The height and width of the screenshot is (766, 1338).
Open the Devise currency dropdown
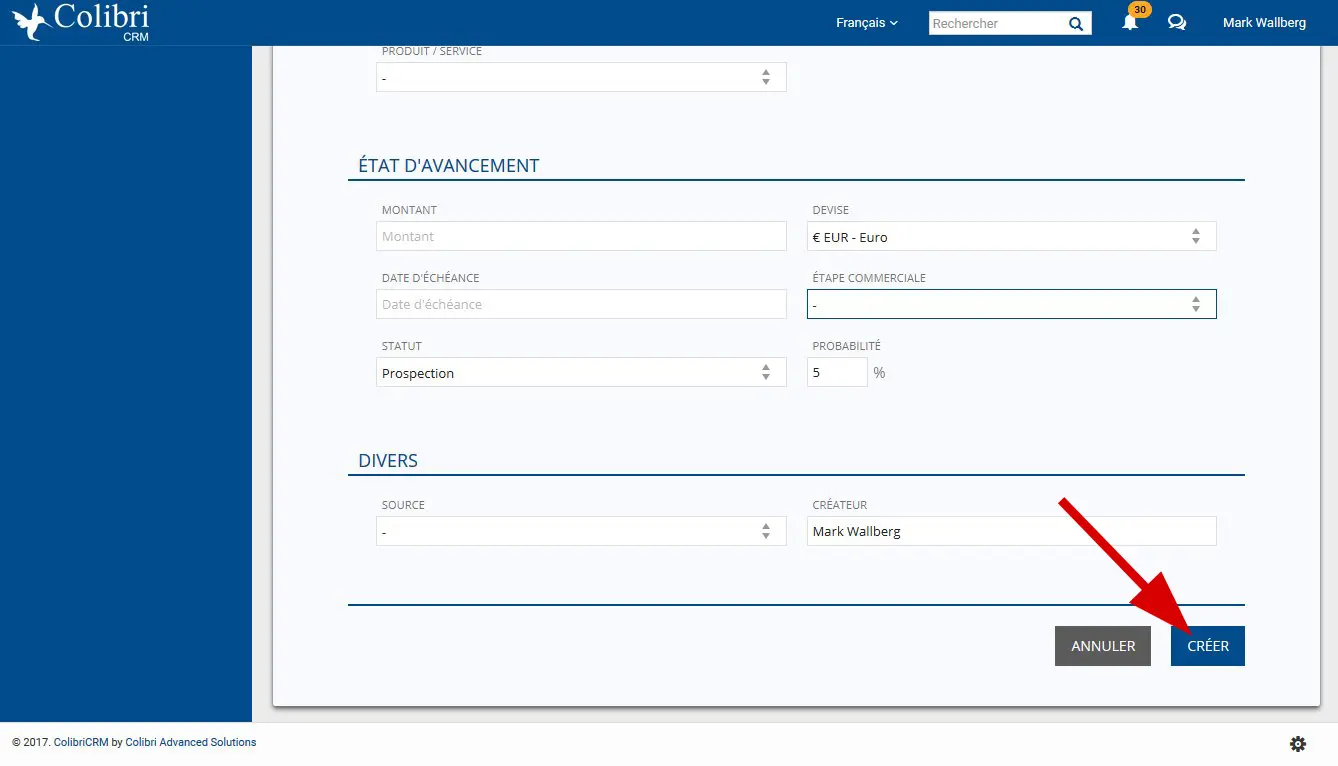click(1011, 237)
